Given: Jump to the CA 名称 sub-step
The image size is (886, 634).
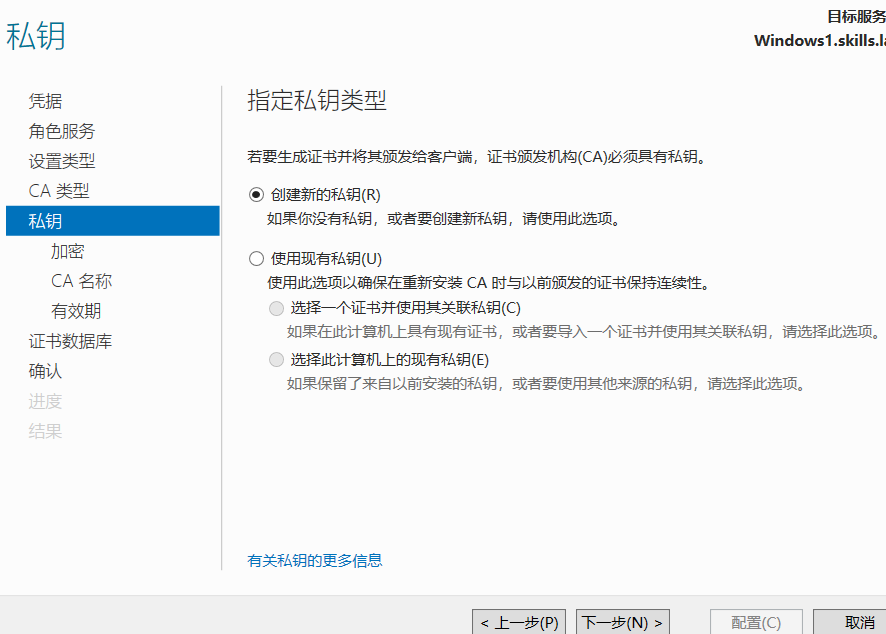Looking at the screenshot, I should 82,281.
